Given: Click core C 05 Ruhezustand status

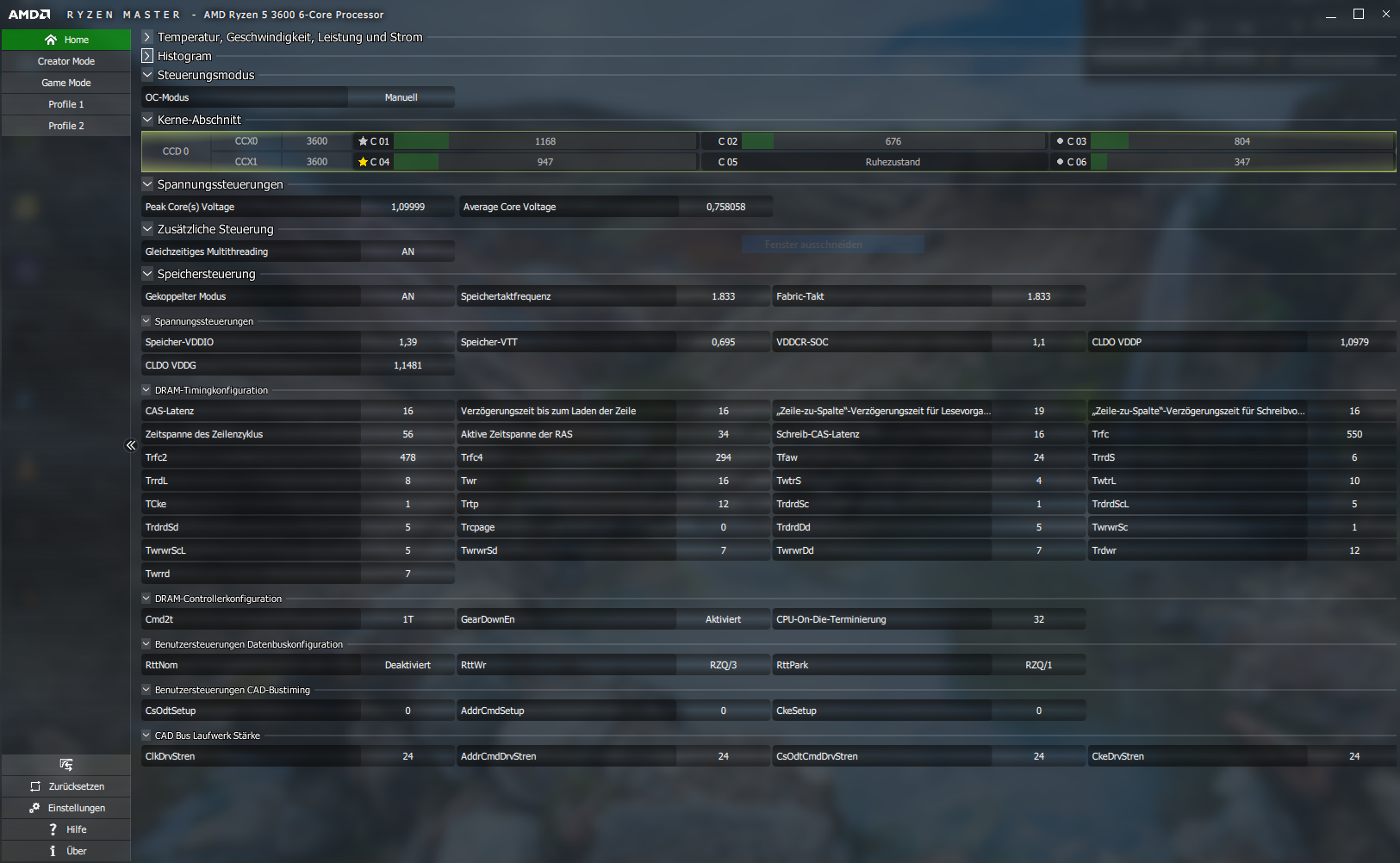Looking at the screenshot, I should (893, 162).
